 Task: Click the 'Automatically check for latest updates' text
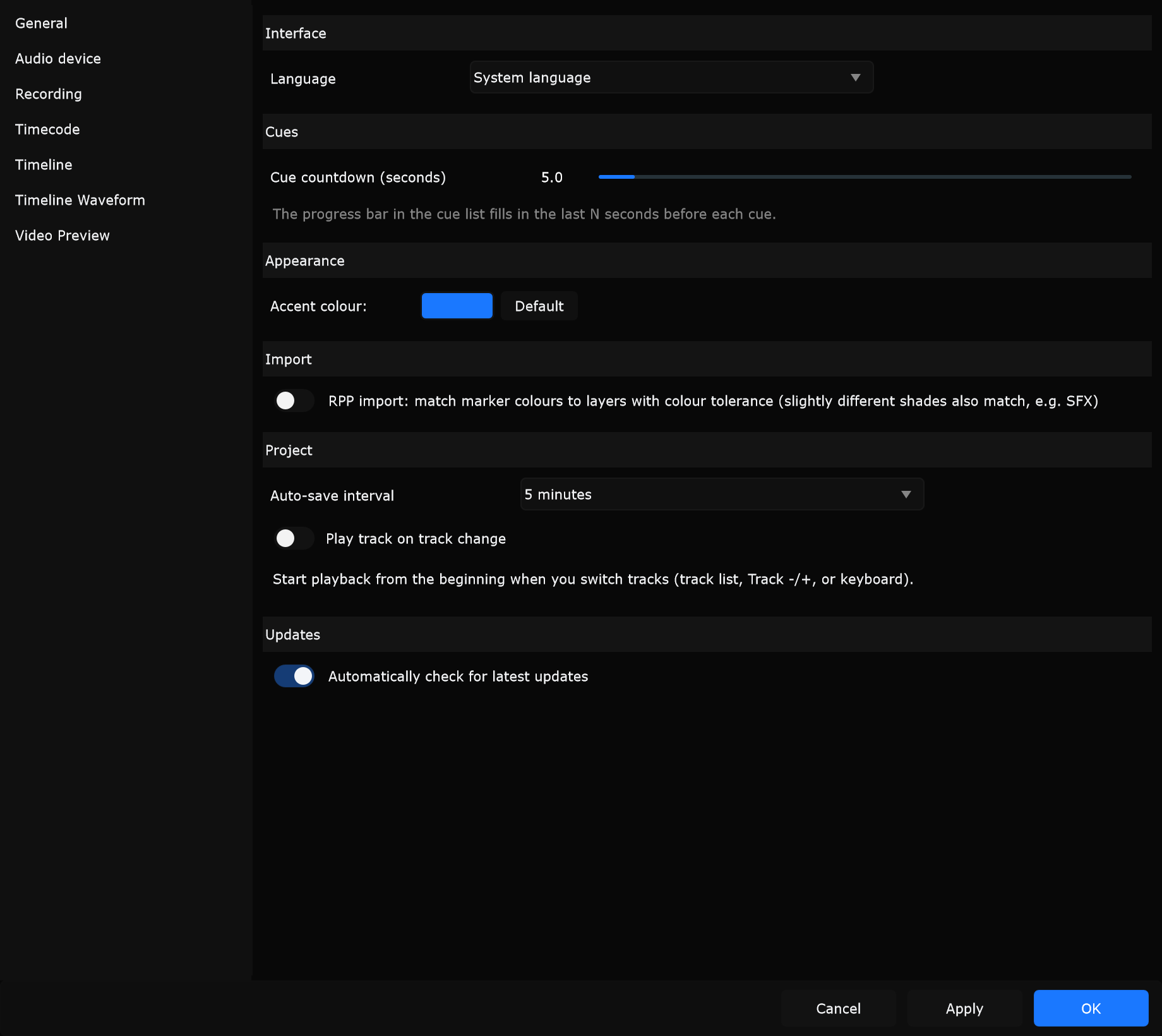pos(458,677)
